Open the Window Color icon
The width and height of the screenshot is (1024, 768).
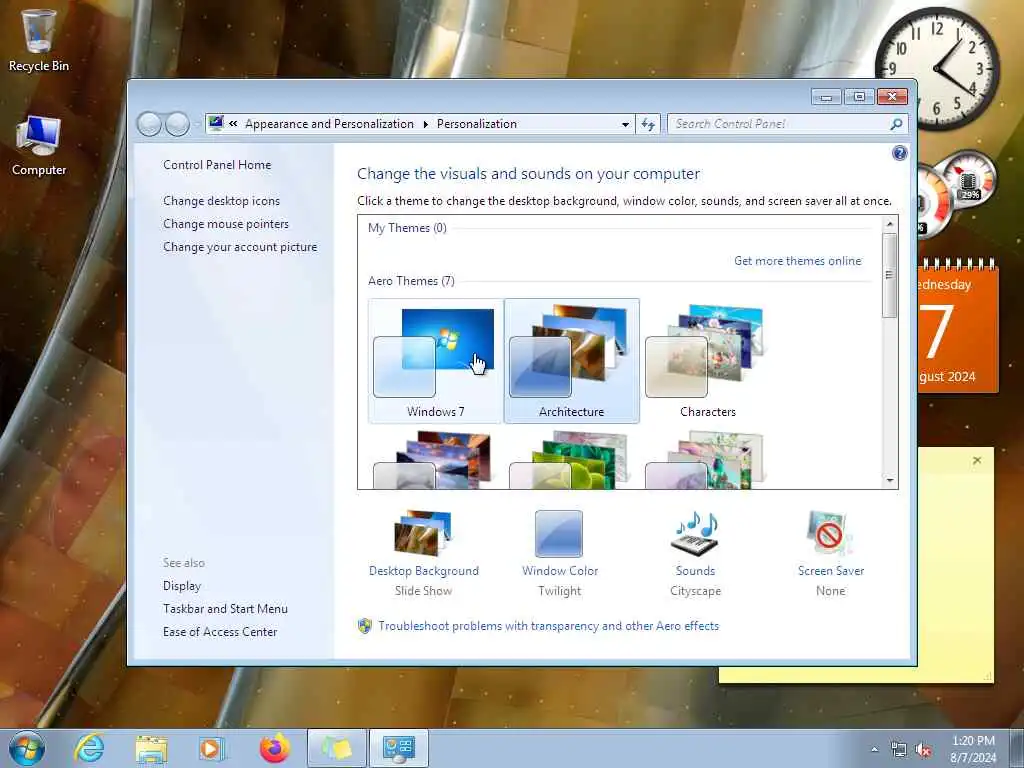click(x=559, y=533)
